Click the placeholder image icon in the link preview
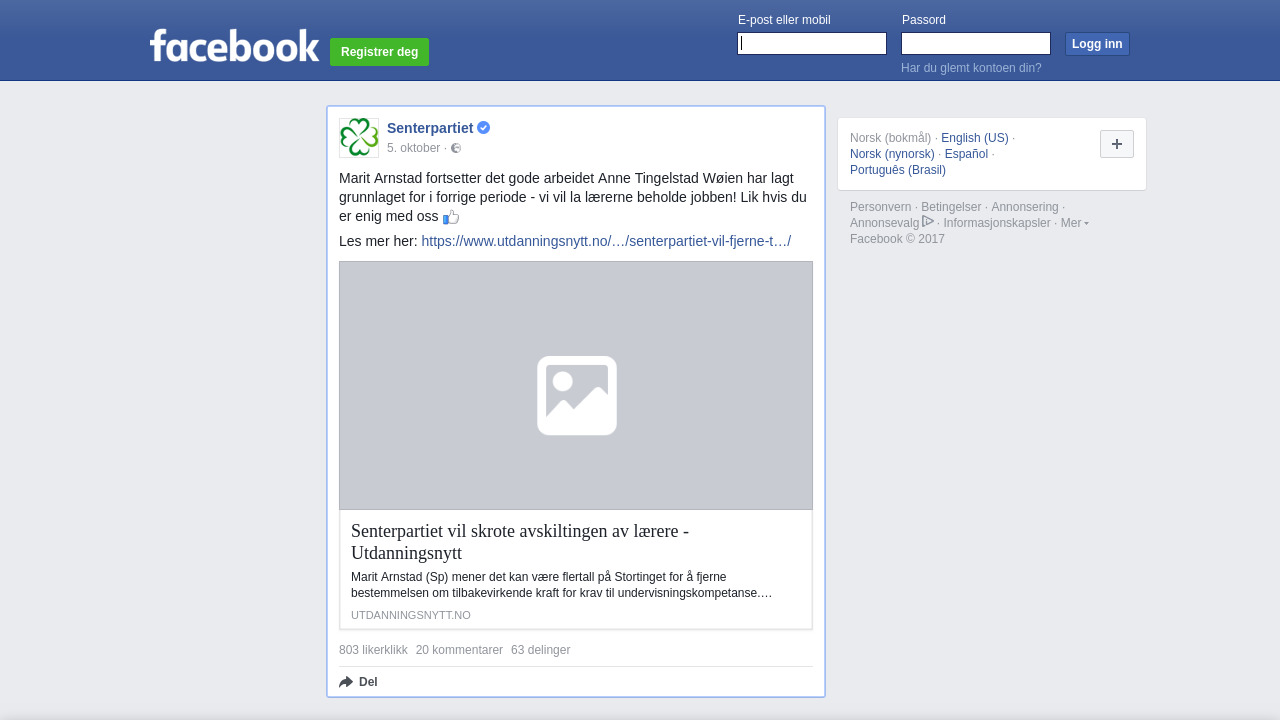The width and height of the screenshot is (1280, 720). click(577, 396)
